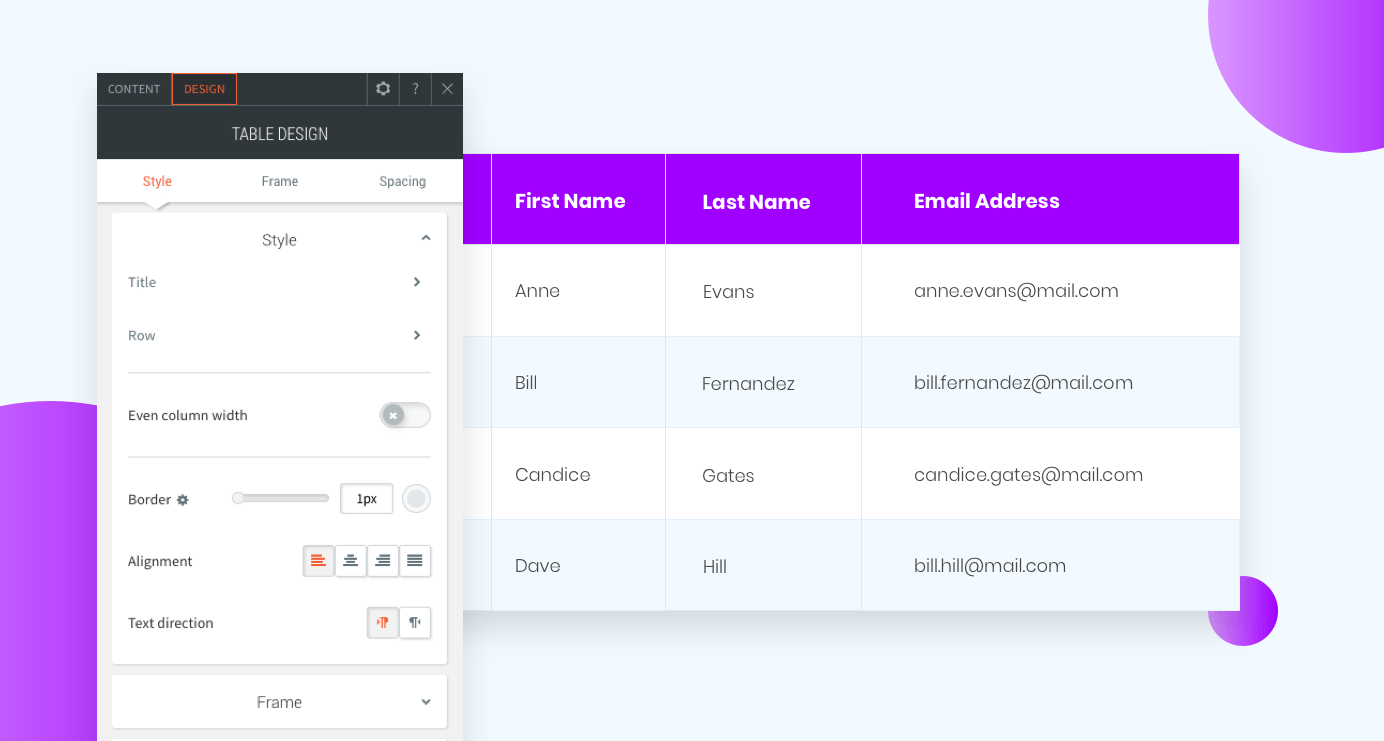1384x741 pixels.
Task: Select the cell containing Fernandez
Action: (x=763, y=382)
